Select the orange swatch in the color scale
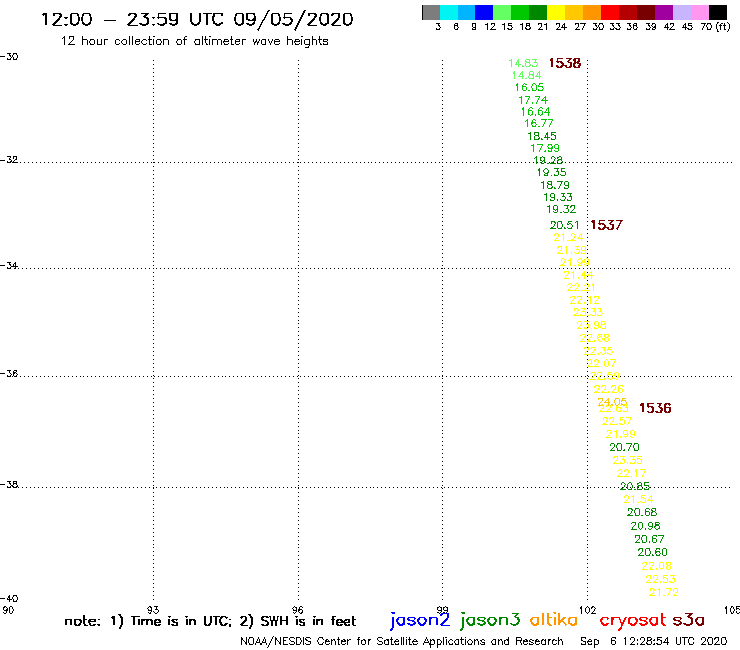Screen dimensions: 740x650 click(591, 12)
